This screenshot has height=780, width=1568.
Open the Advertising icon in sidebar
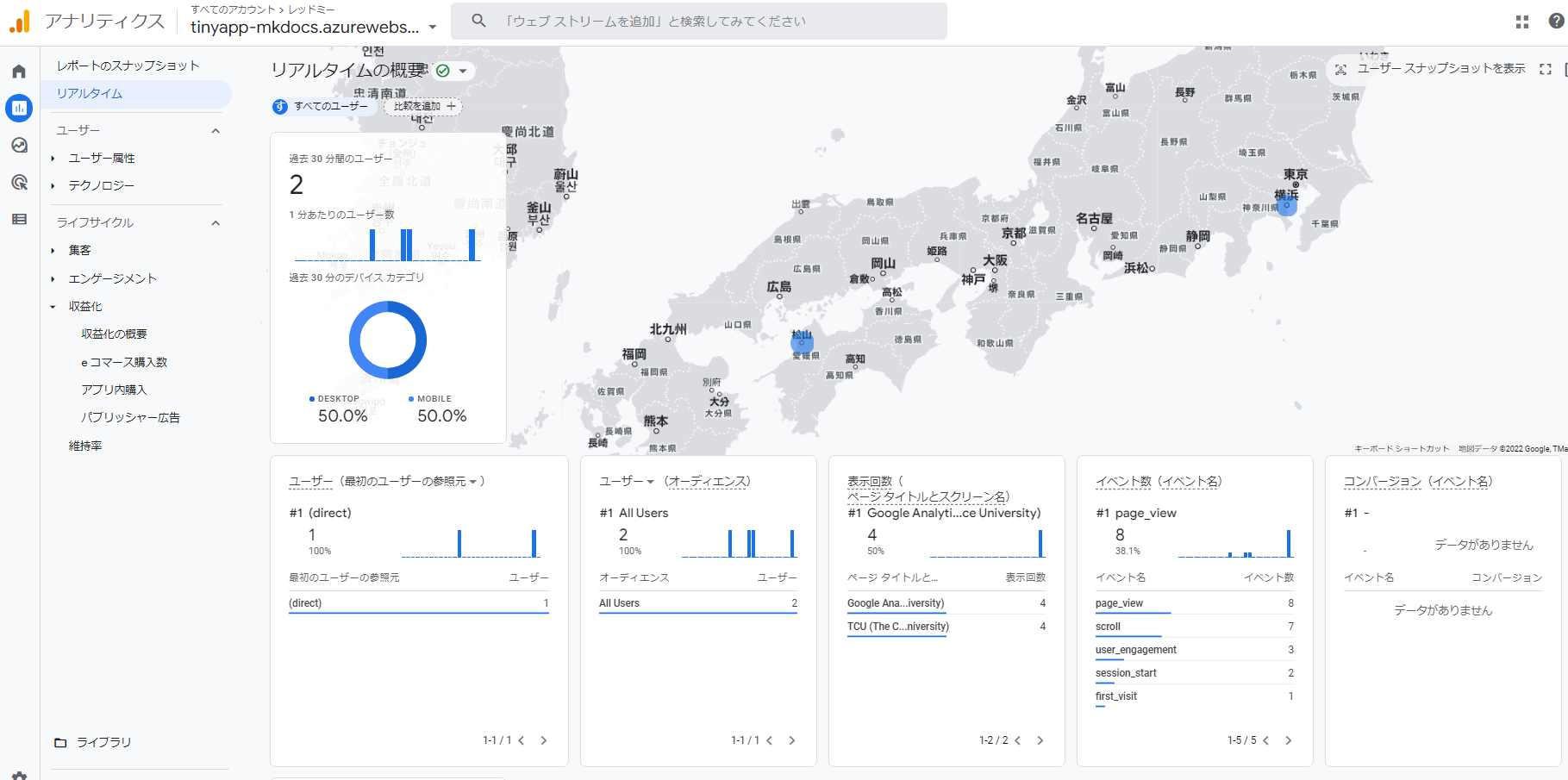click(x=19, y=183)
